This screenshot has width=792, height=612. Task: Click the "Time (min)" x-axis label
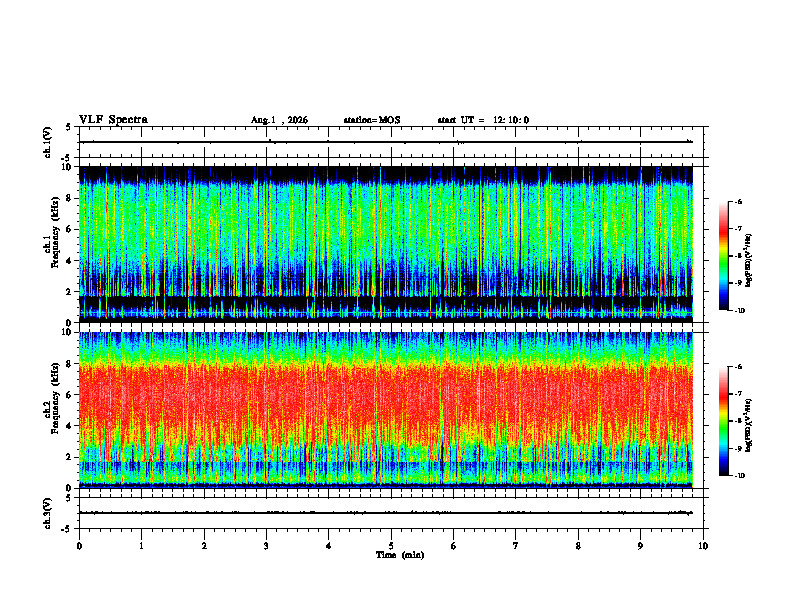coord(400,555)
